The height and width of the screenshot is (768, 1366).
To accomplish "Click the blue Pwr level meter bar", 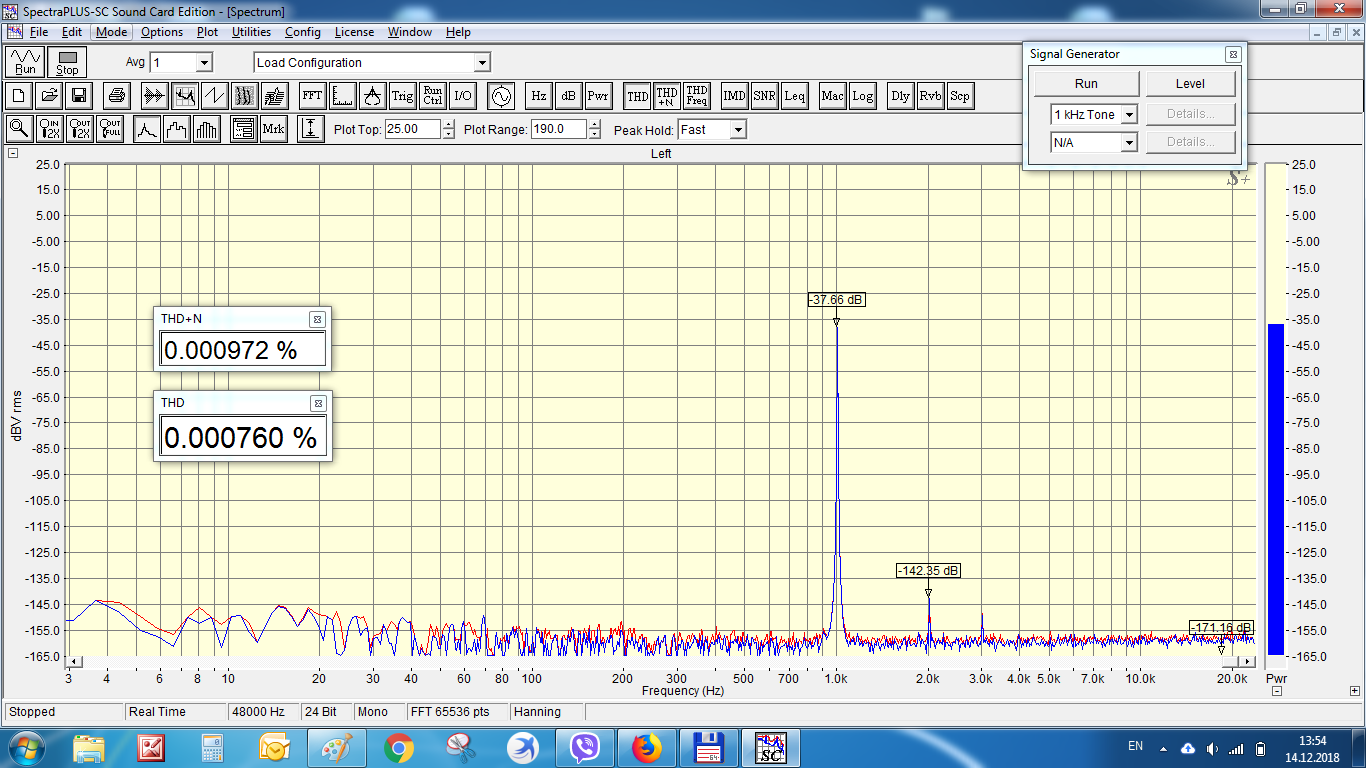I will (1275, 488).
